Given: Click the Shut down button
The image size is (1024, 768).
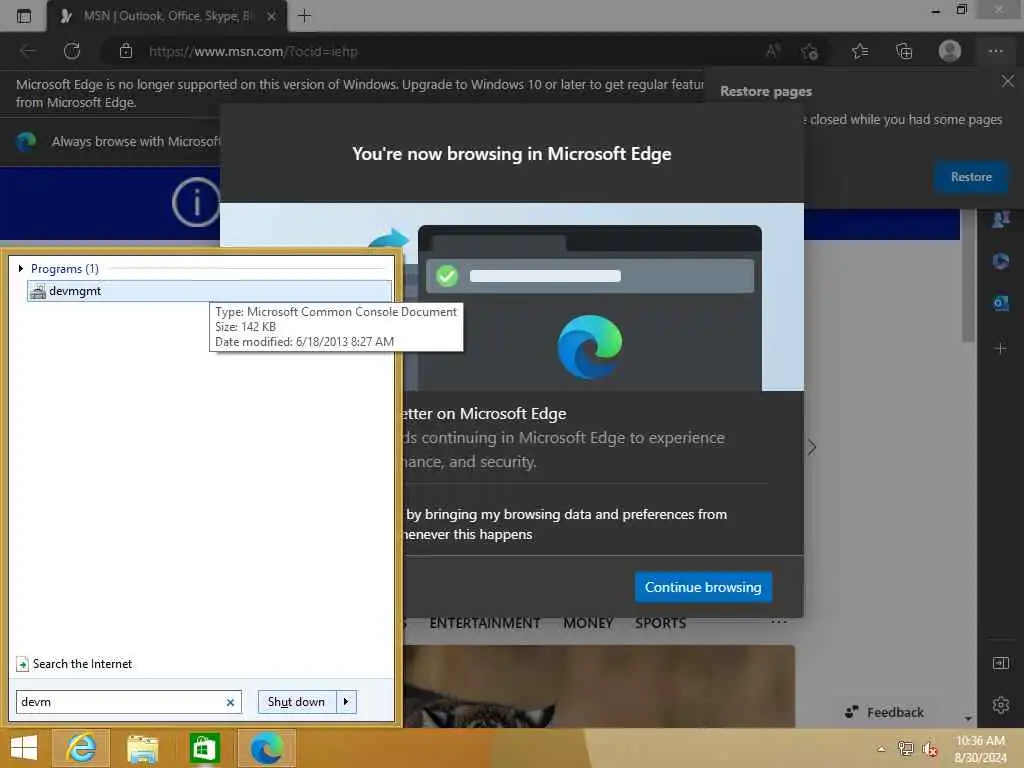Looking at the screenshot, I should 296,702.
